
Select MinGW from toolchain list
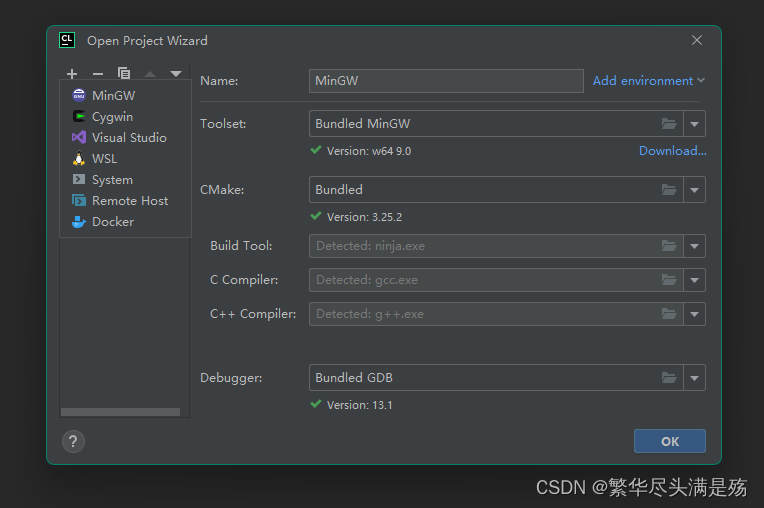tap(113, 96)
